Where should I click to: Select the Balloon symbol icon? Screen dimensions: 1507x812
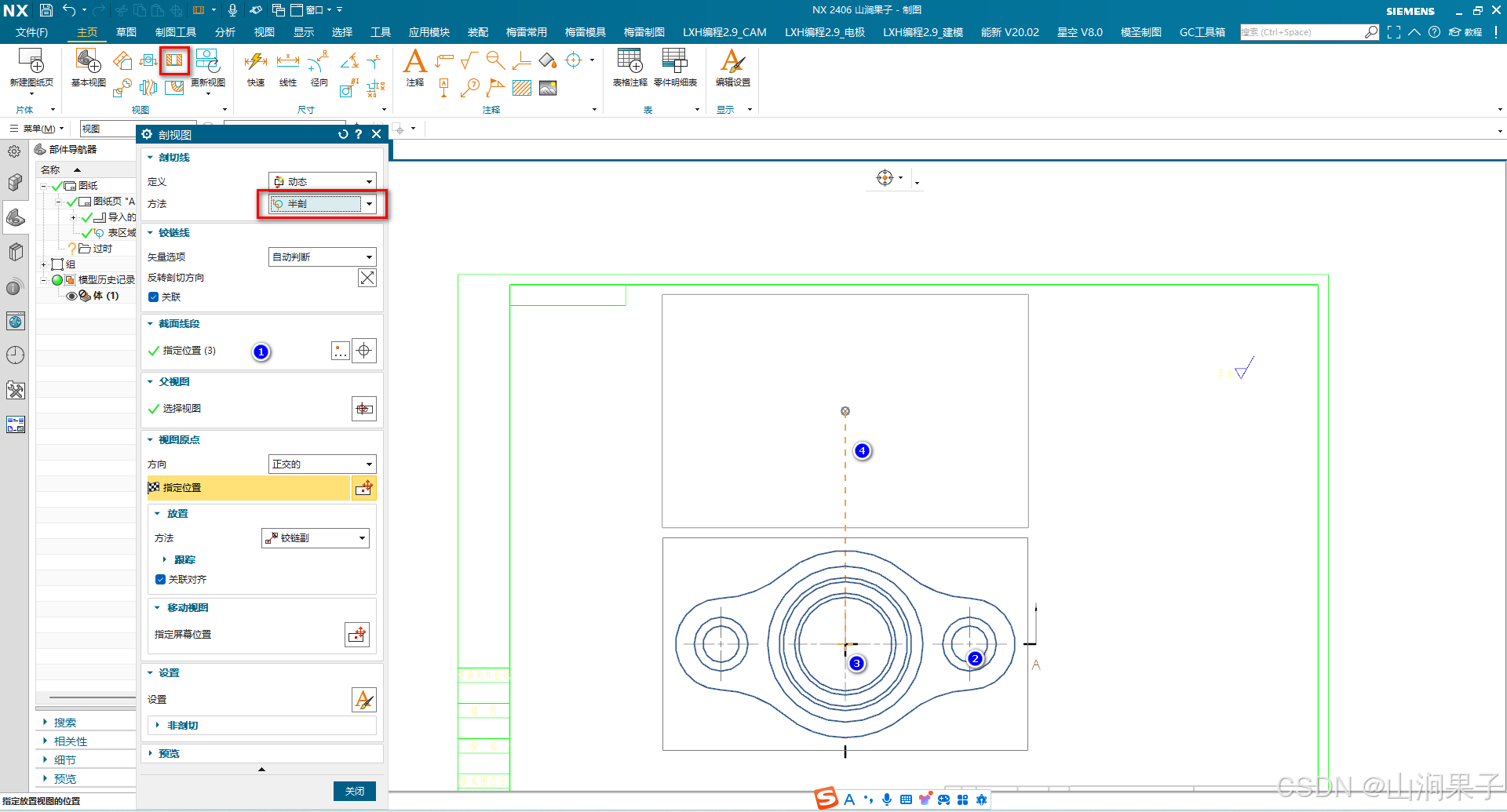tap(470, 88)
